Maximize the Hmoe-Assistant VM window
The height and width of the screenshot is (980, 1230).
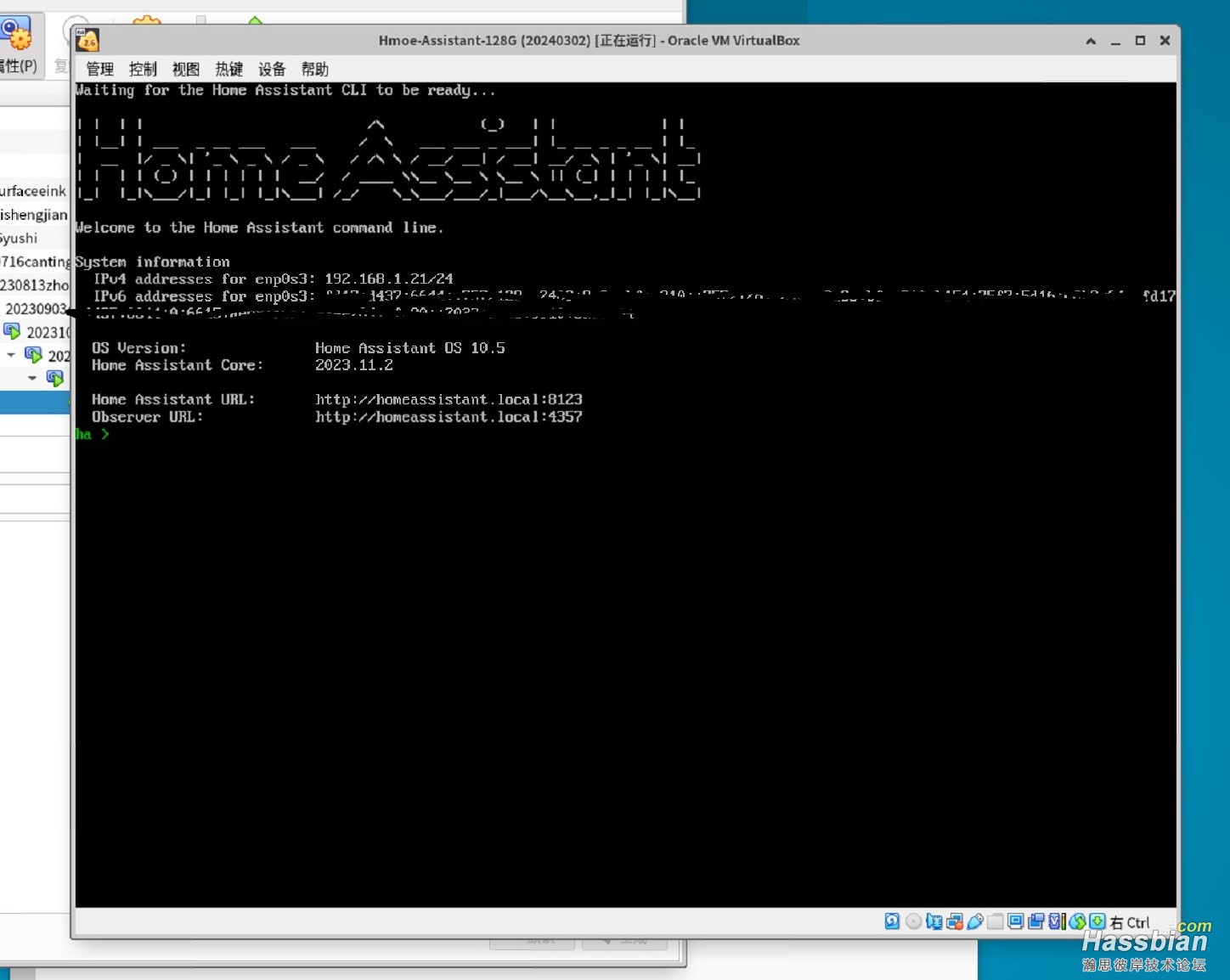tap(1140, 41)
